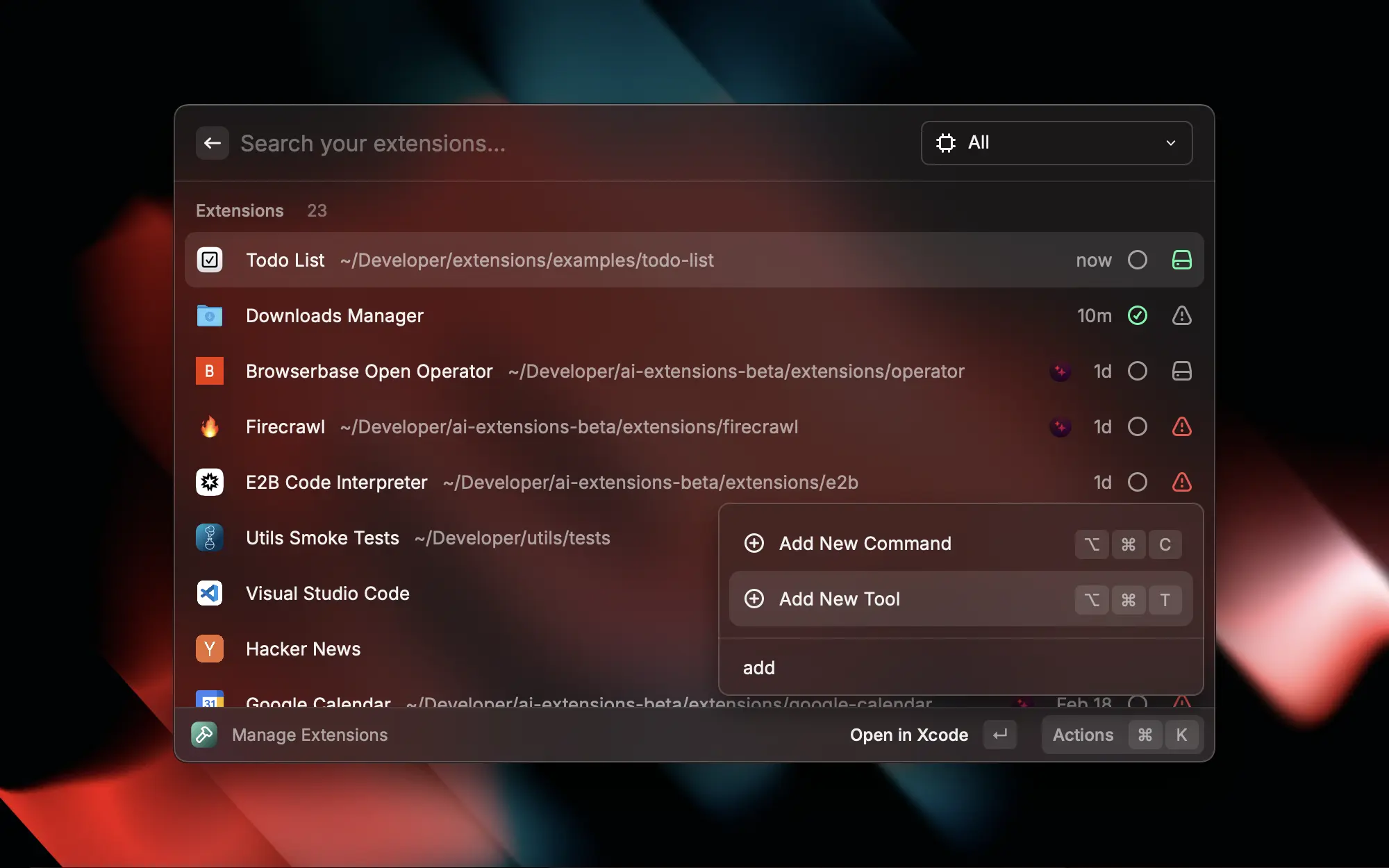Click the E2B Code Interpreter icon

point(210,482)
